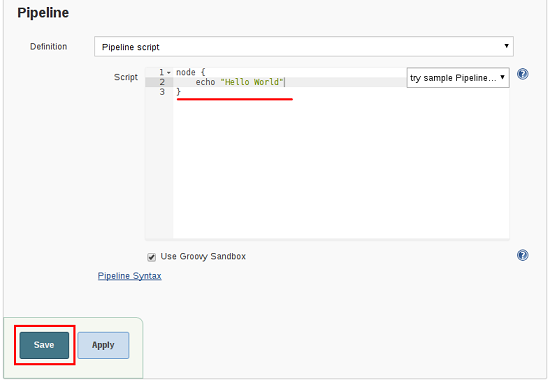The width and height of the screenshot is (550, 382).
Task: Click line number 3 in the editor gutter
Action: coord(162,92)
